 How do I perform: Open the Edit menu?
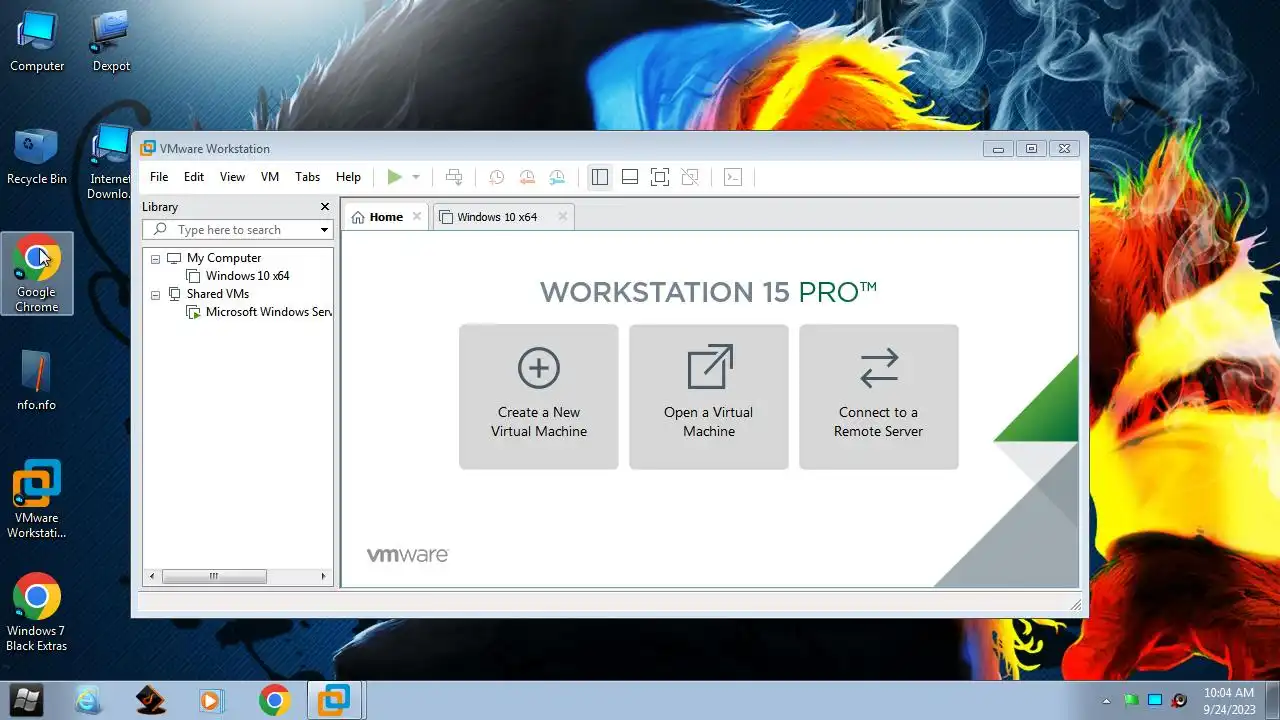click(194, 177)
